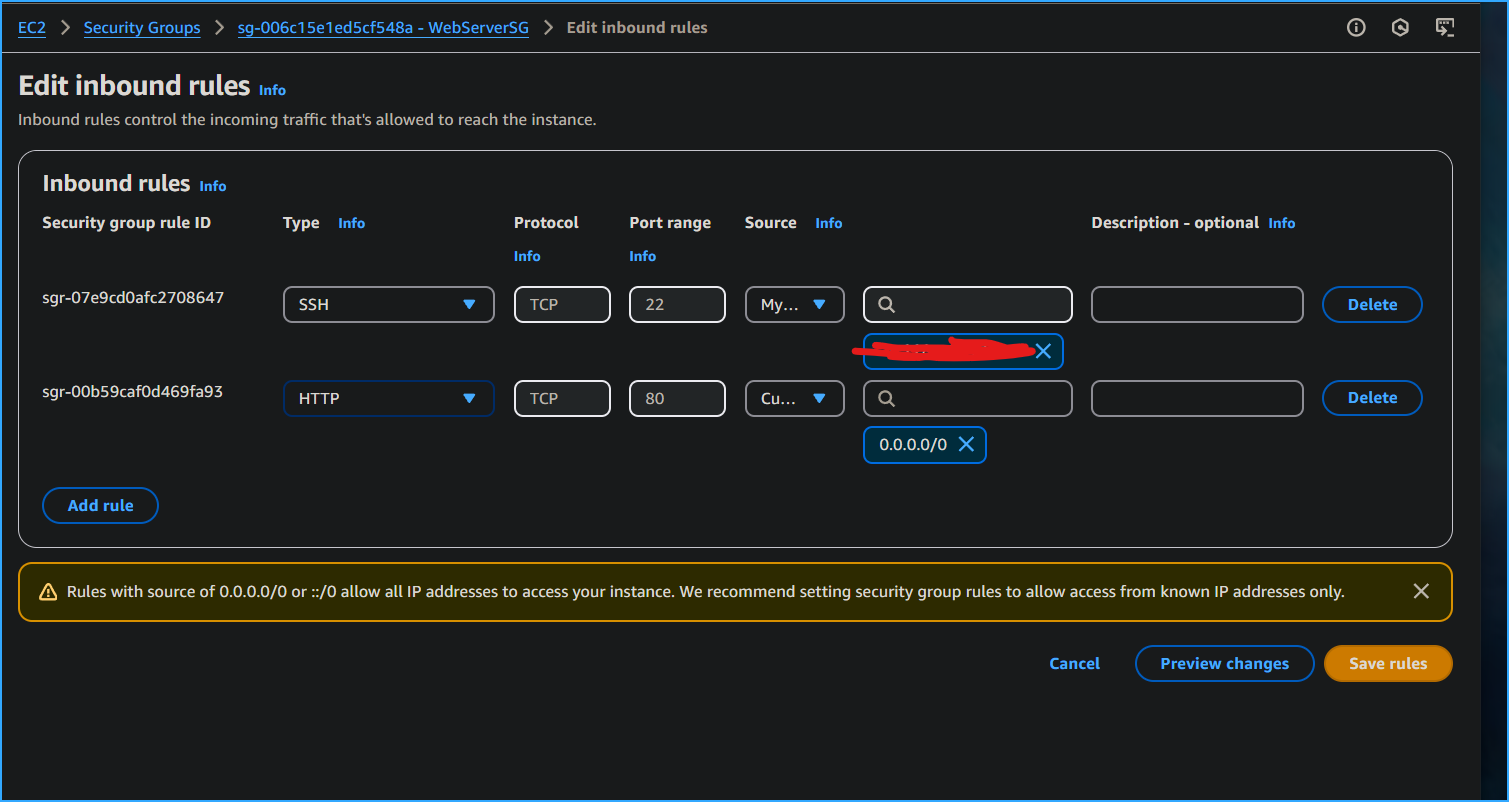The width and height of the screenshot is (1509, 802).
Task: Click the search icon in SSH source field
Action: pos(886,304)
